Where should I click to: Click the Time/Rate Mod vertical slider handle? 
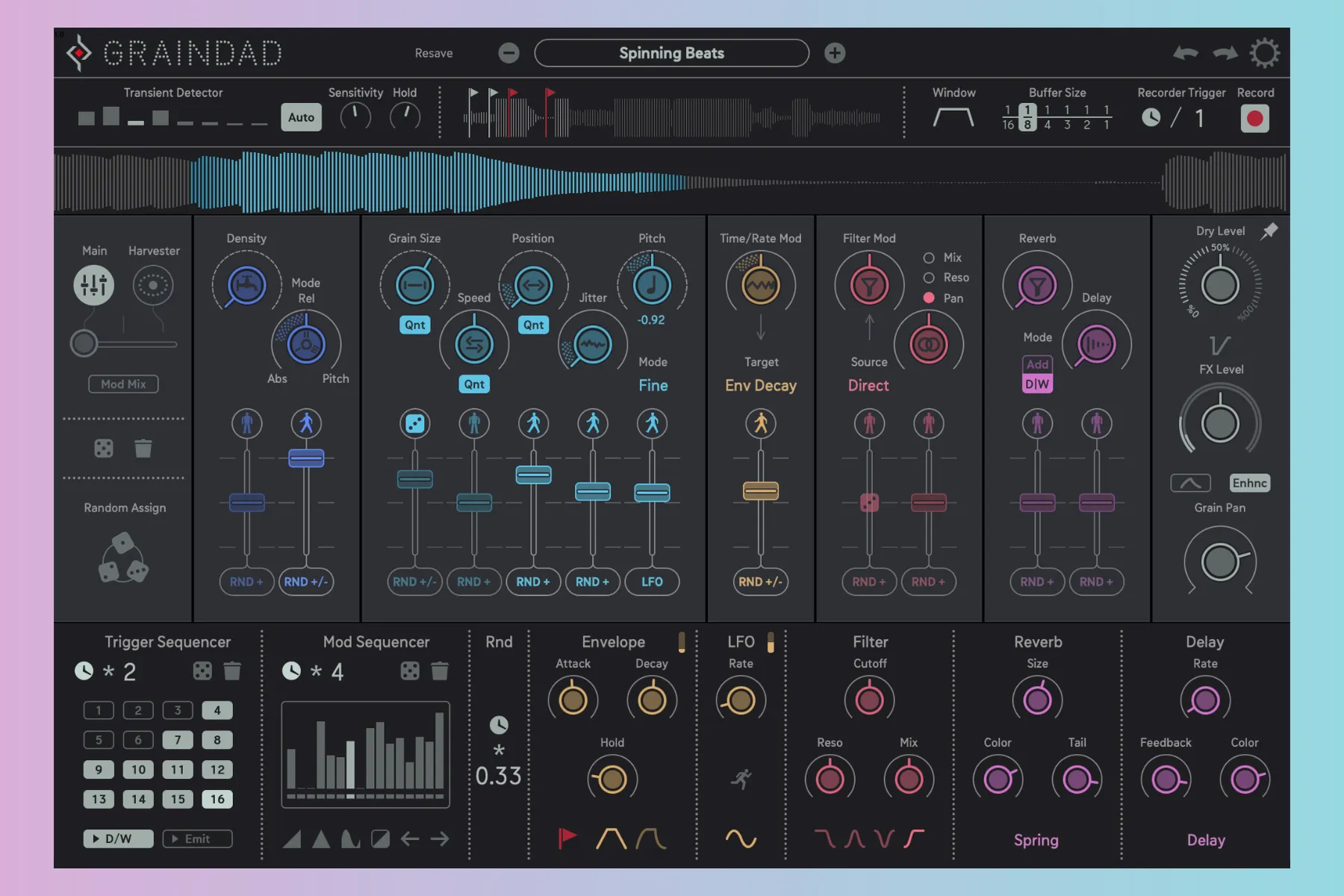[x=761, y=491]
